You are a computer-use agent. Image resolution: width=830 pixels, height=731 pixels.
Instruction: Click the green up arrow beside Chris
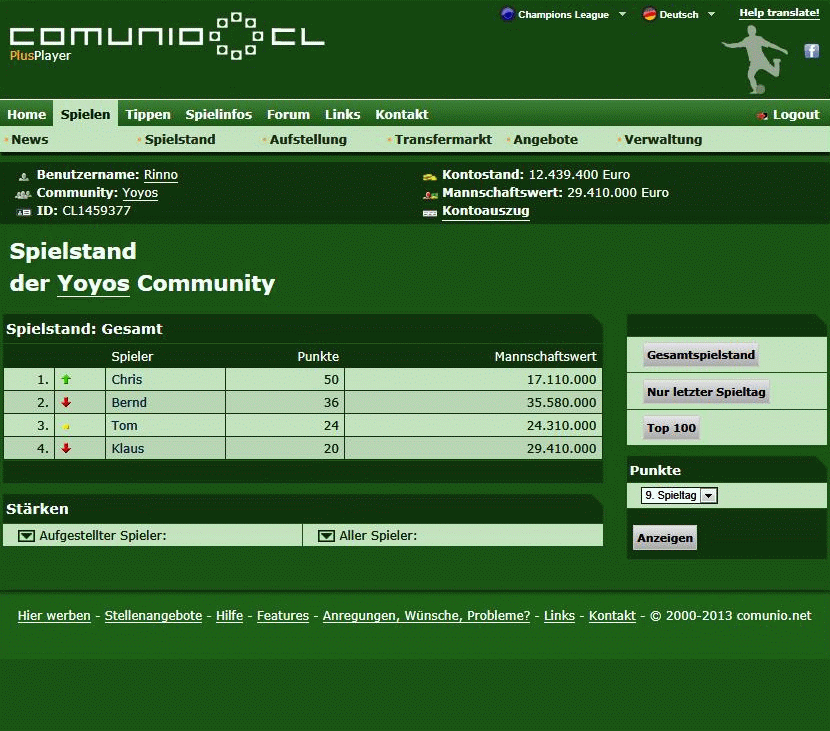click(67, 380)
